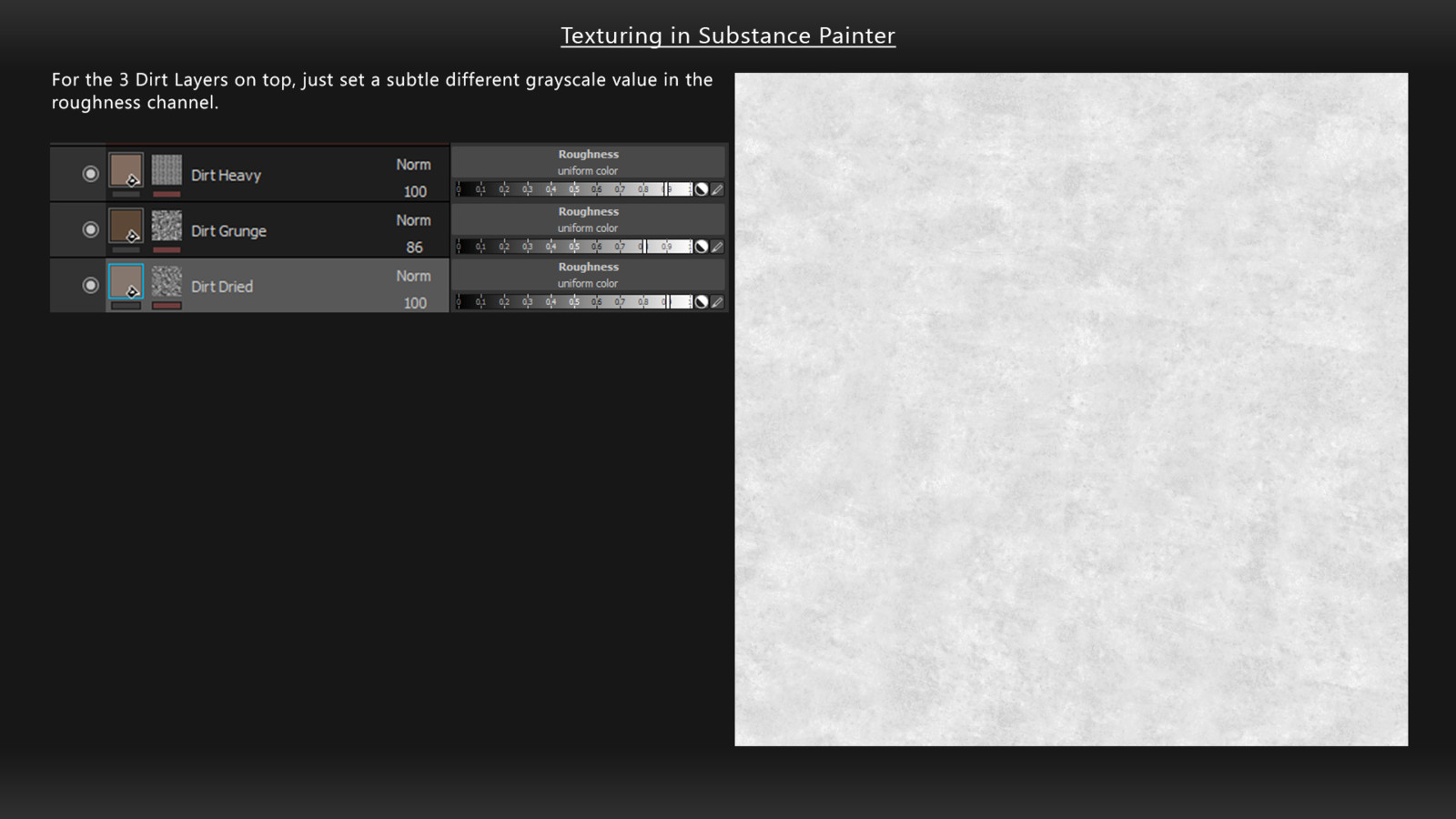Open color picker circle for Dirt Grunge roughness

point(702,247)
